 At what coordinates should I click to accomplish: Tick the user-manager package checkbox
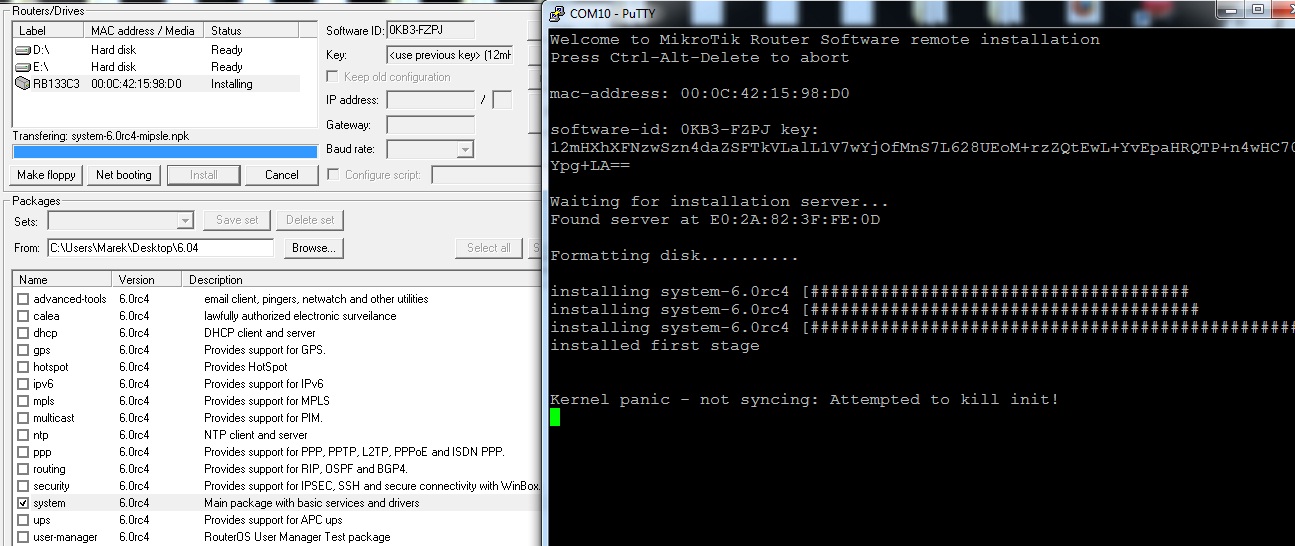[x=23, y=537]
